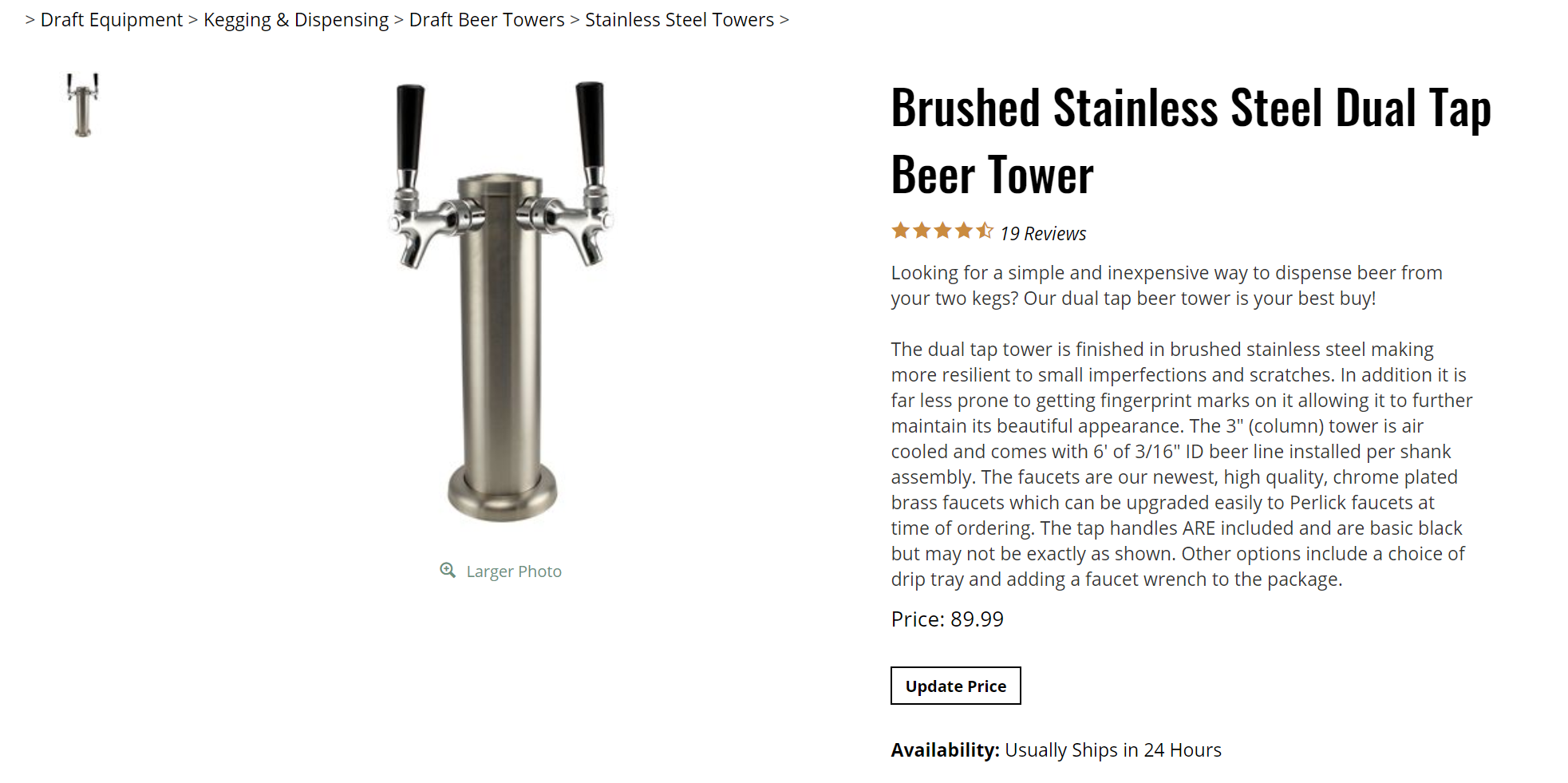Click the first rating star
The width and height of the screenshot is (1568, 783).
pos(901,231)
